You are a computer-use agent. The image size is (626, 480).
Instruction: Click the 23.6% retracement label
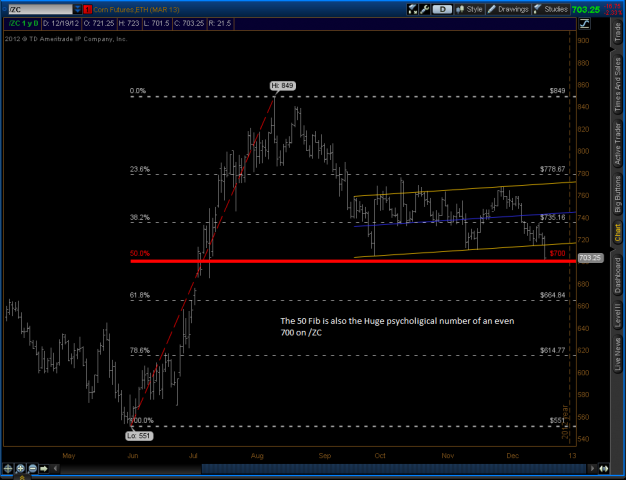[x=140, y=169]
